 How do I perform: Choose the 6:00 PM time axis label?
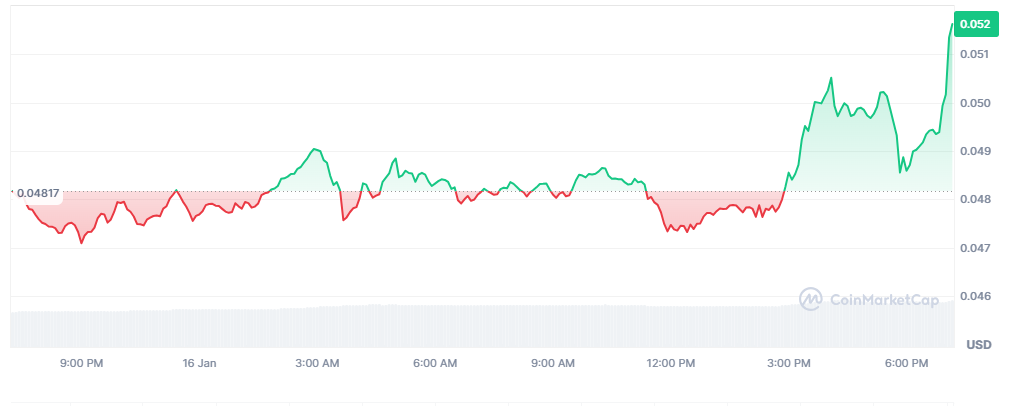[x=907, y=363]
